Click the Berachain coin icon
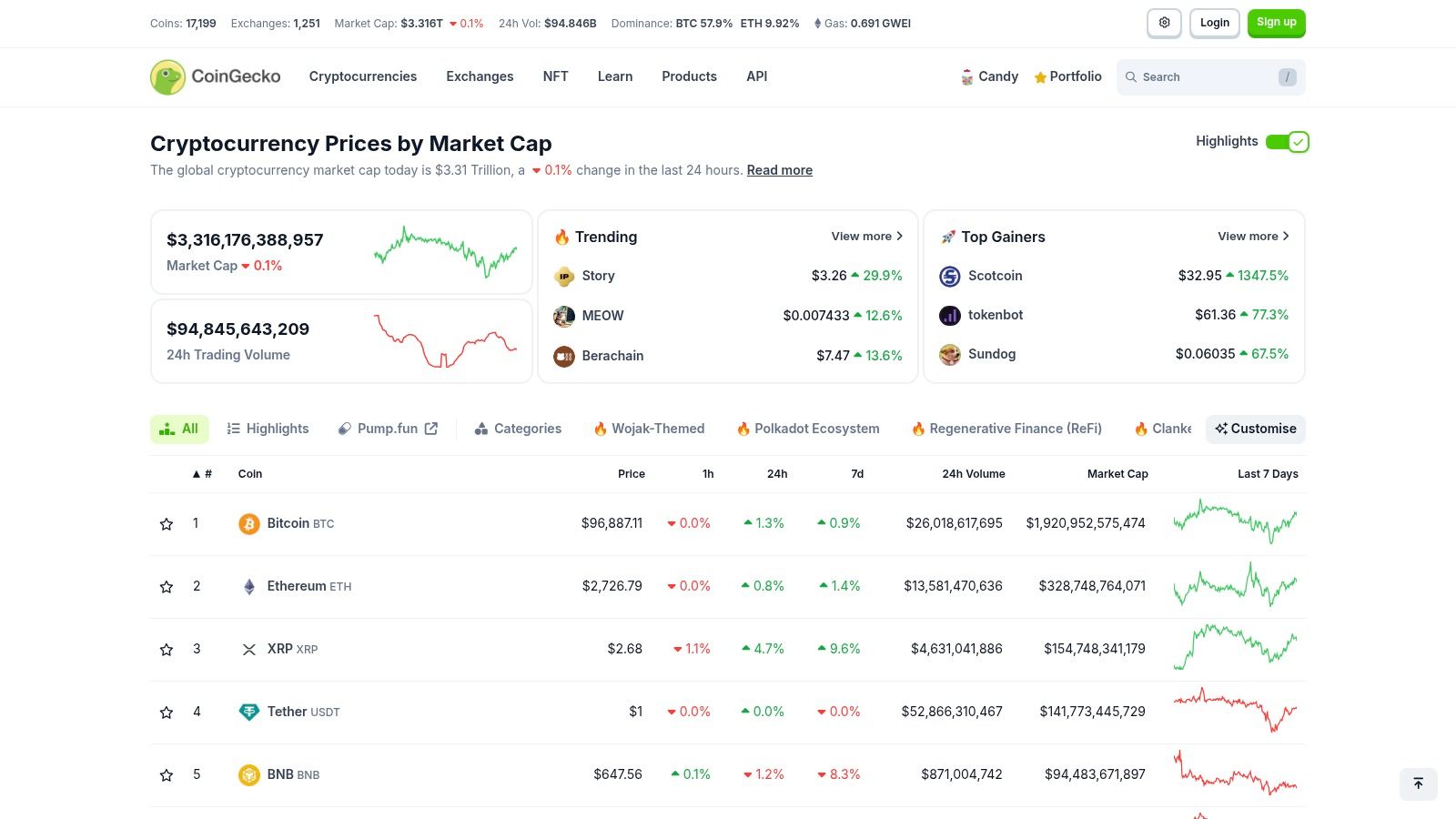 coord(564,356)
